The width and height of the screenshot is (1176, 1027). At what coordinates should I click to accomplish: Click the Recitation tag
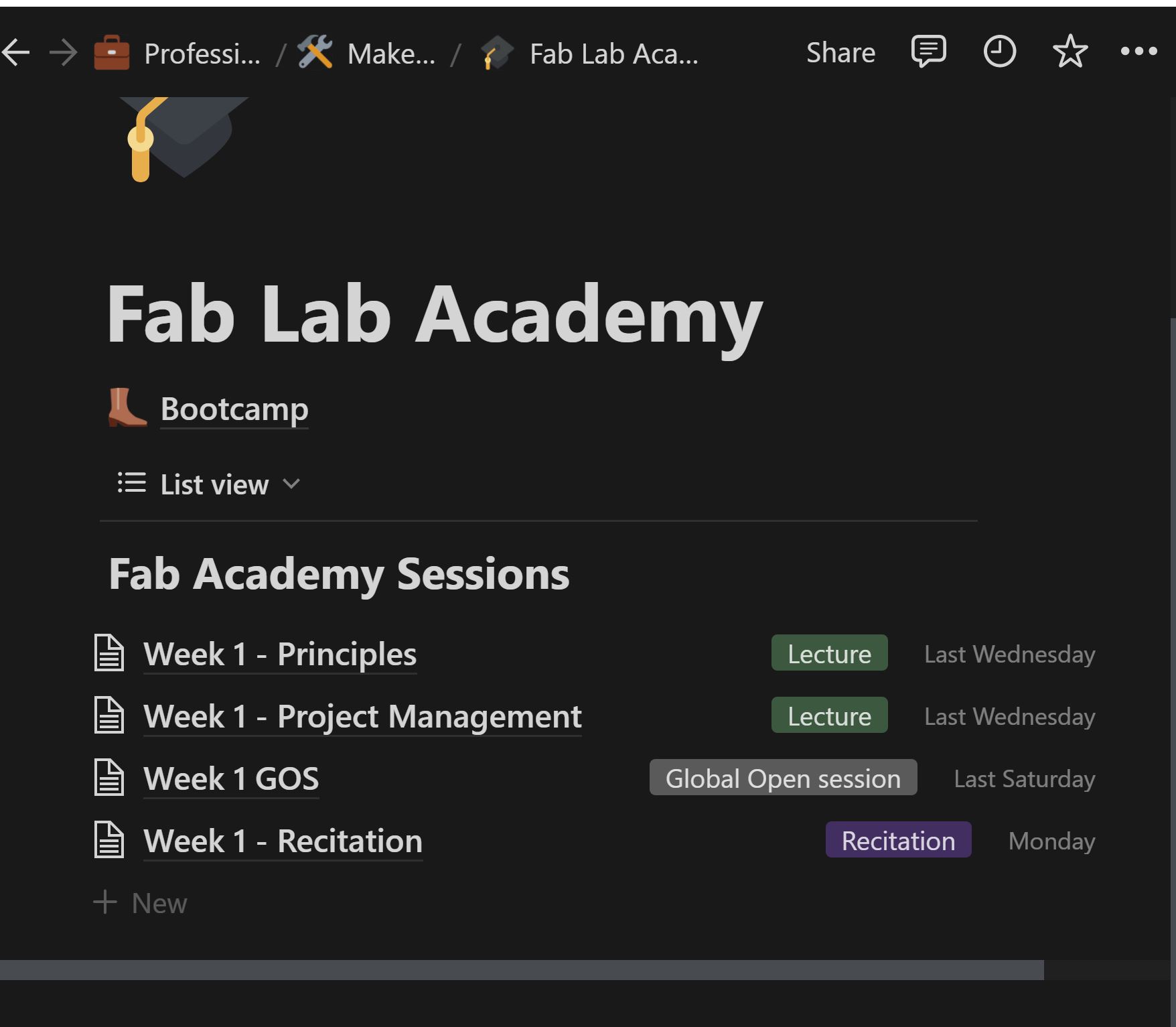(x=897, y=840)
